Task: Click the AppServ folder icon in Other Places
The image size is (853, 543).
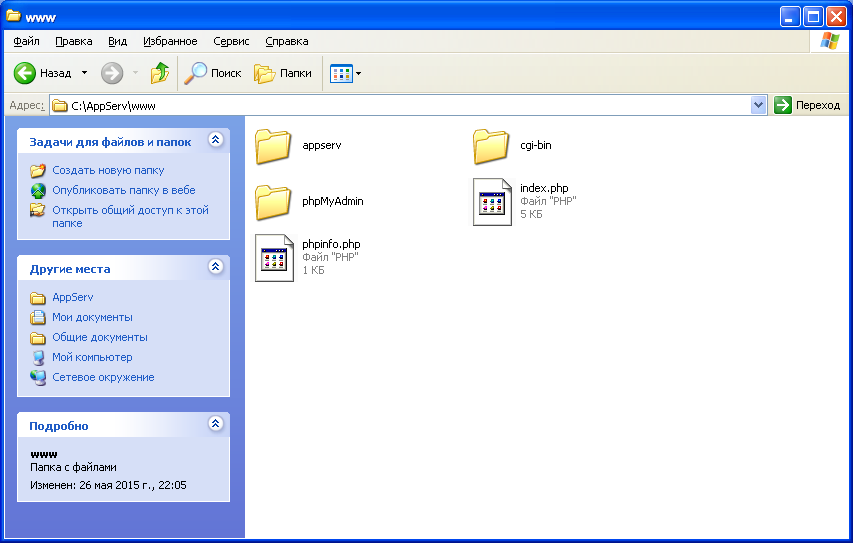Action: click(38, 298)
